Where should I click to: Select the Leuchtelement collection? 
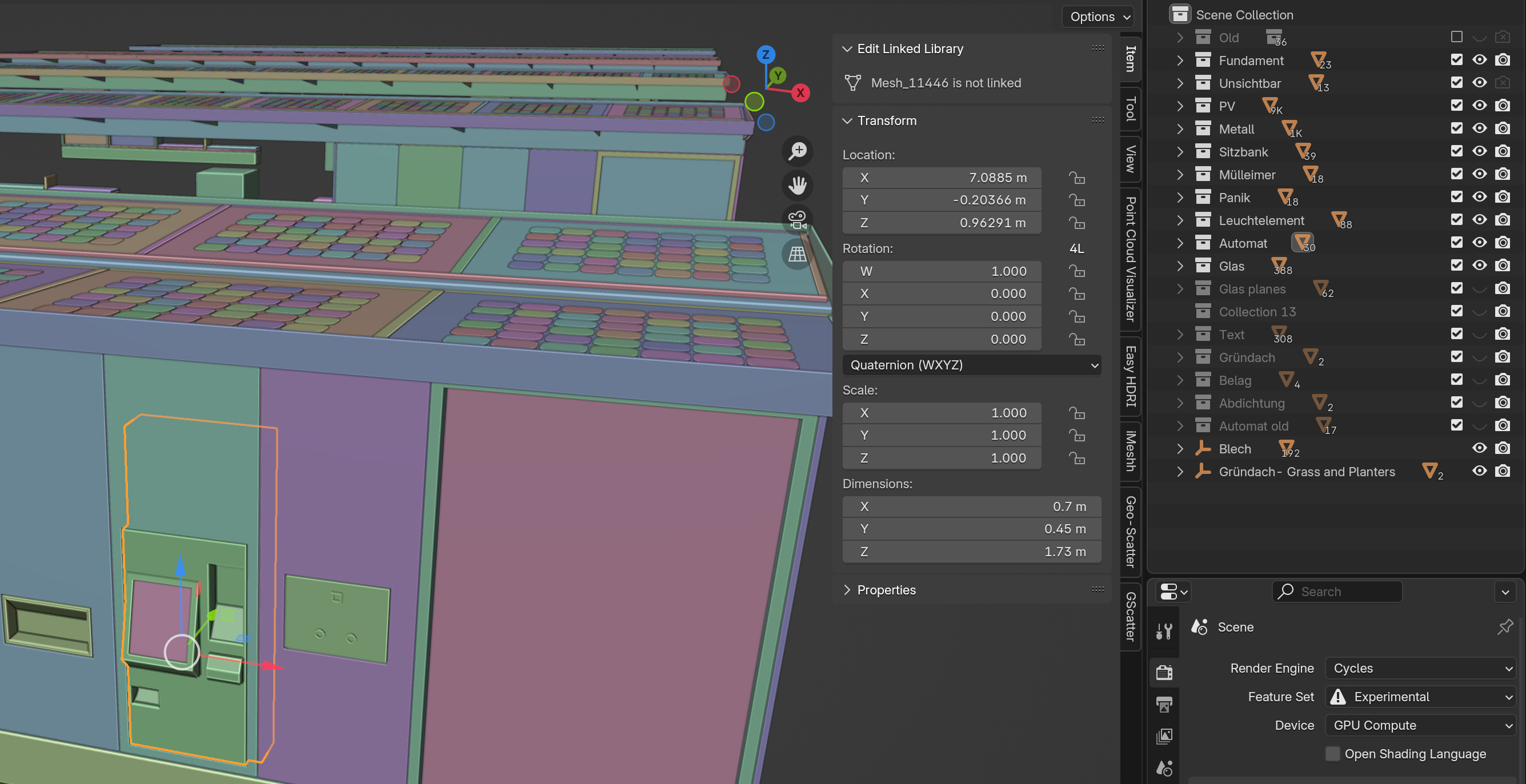[x=1261, y=220]
